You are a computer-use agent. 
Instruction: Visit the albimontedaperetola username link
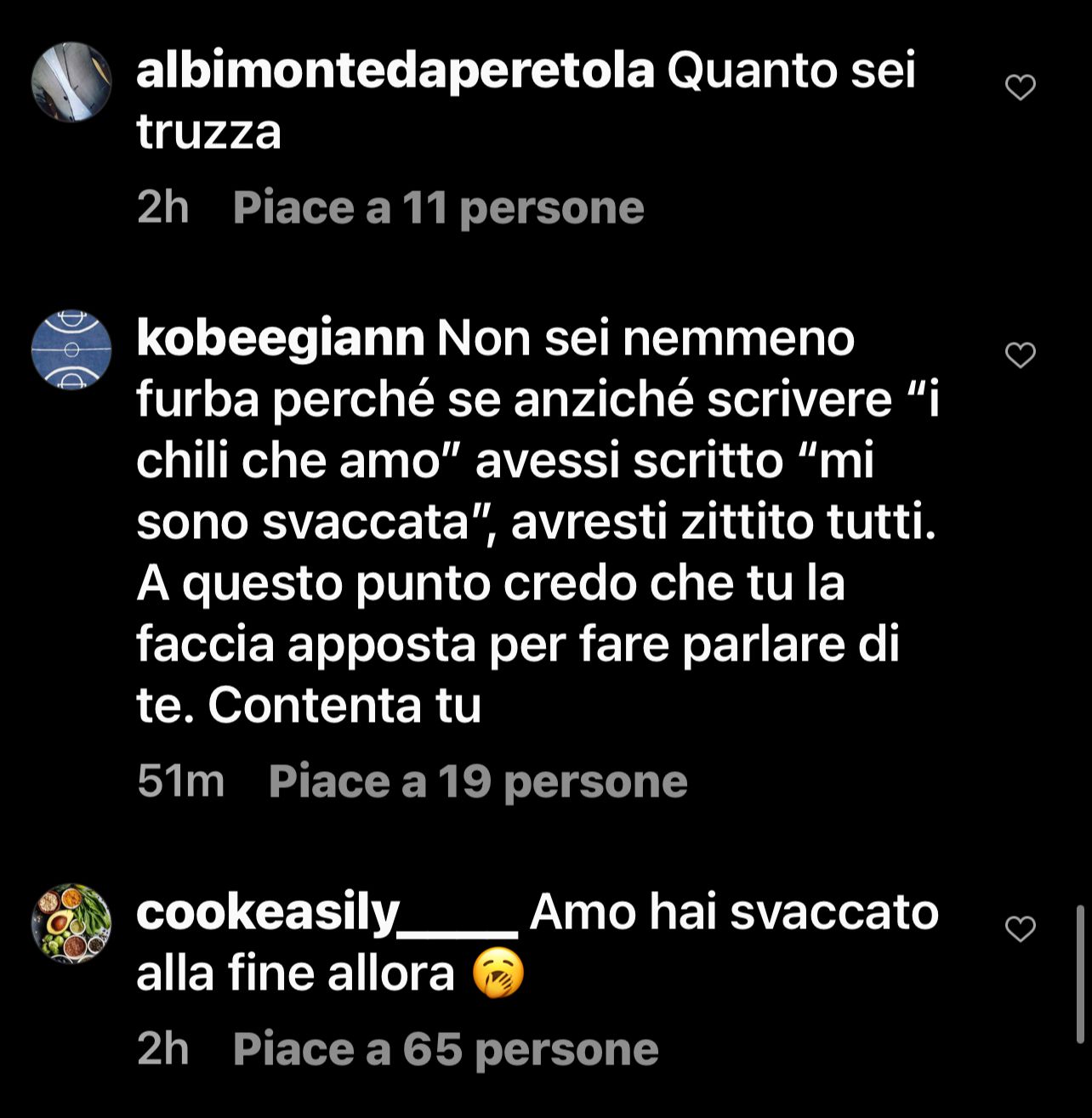[395, 71]
